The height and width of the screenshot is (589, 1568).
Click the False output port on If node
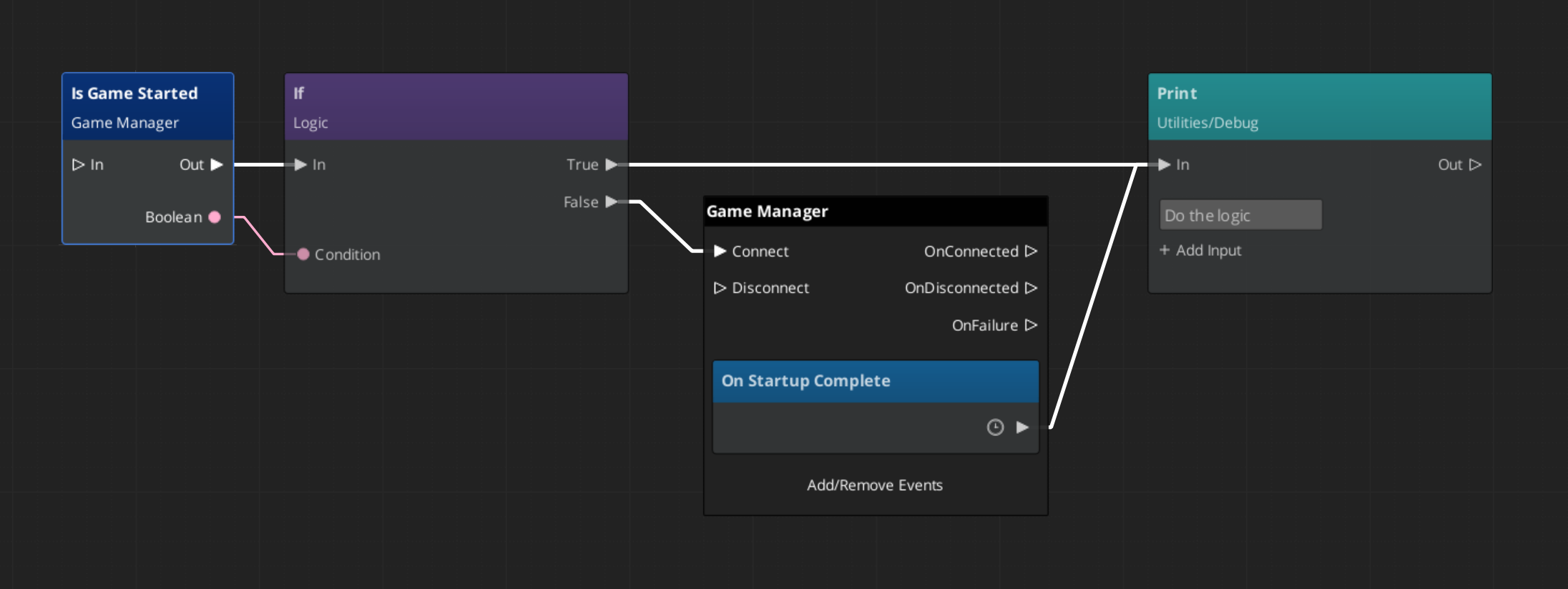[611, 202]
